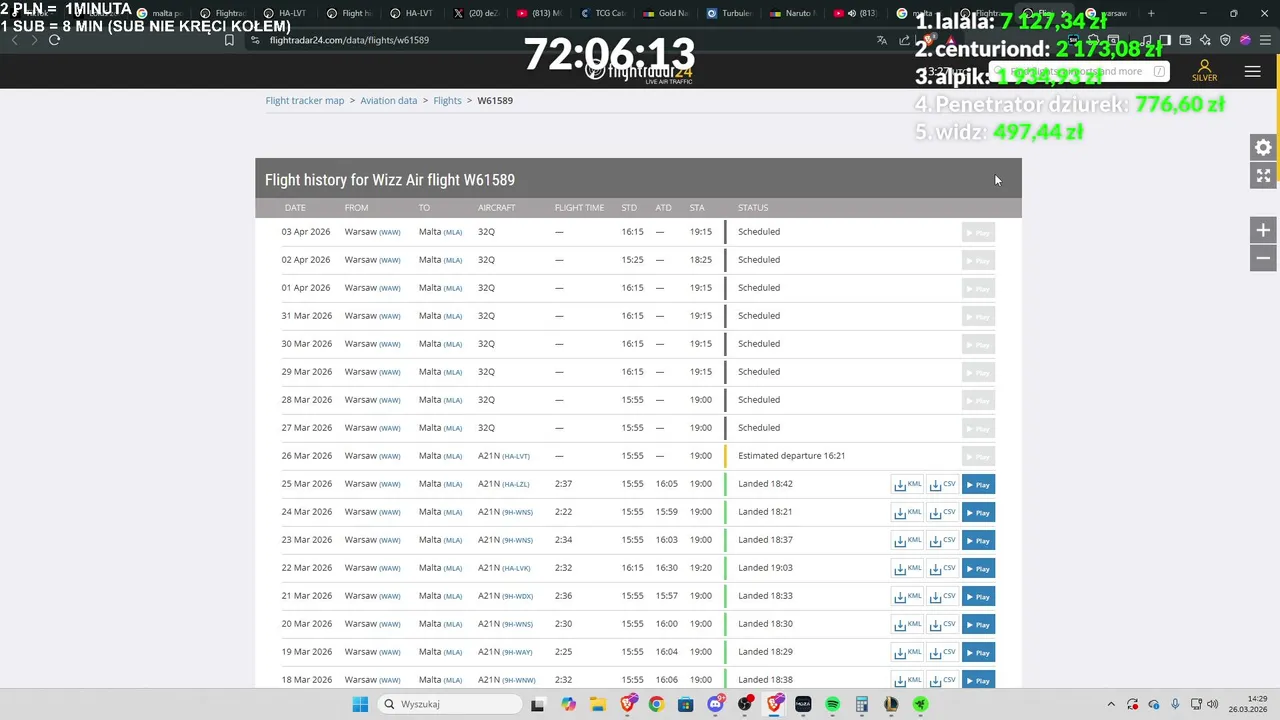Open the page translate icon

click(881, 40)
